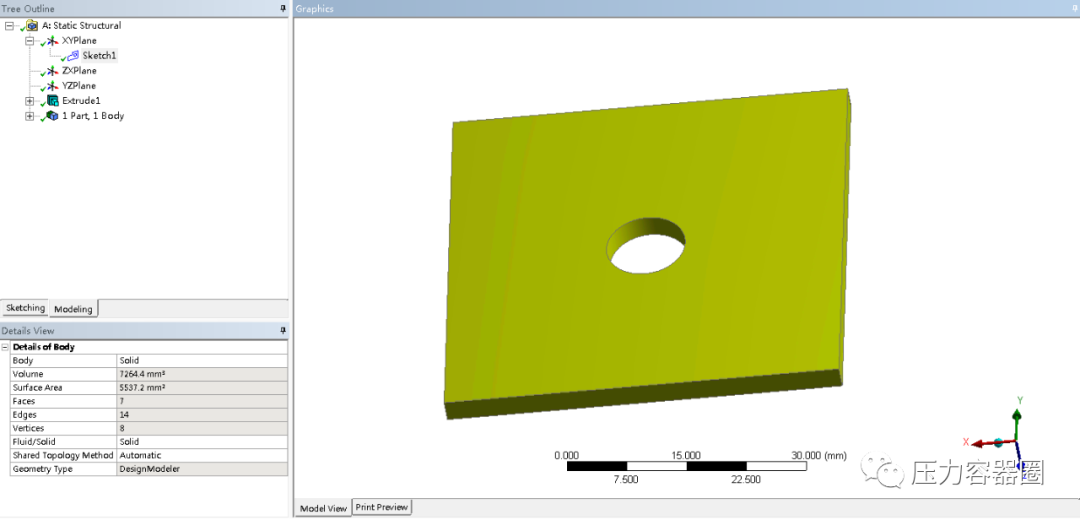Switch to the Print Preview tab
Image resolution: width=1080 pixels, height=520 pixels.
pyautogui.click(x=382, y=507)
